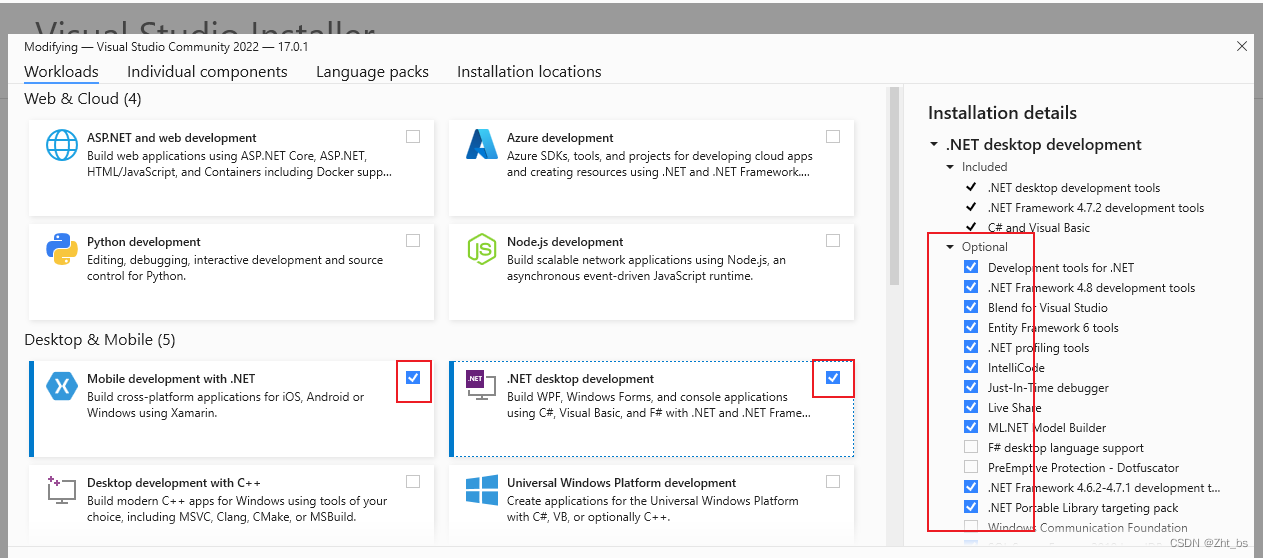Collapse the .NET desktop development details

[x=933, y=145]
